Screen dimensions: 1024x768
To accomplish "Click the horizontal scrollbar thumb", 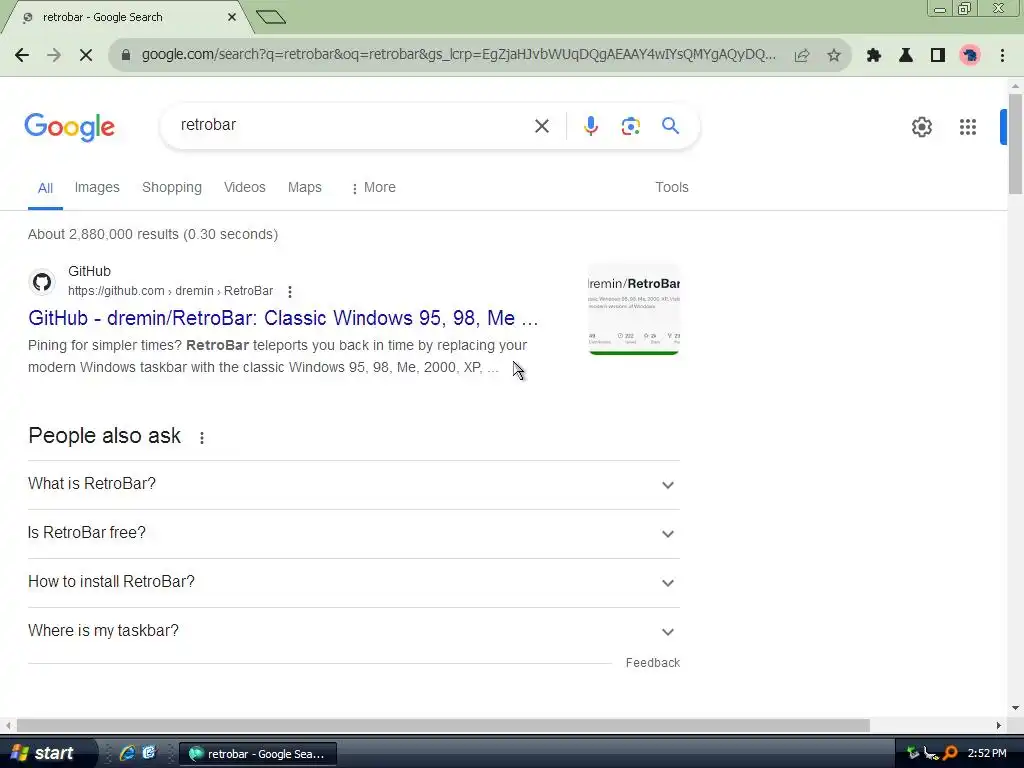I will [x=443, y=726].
